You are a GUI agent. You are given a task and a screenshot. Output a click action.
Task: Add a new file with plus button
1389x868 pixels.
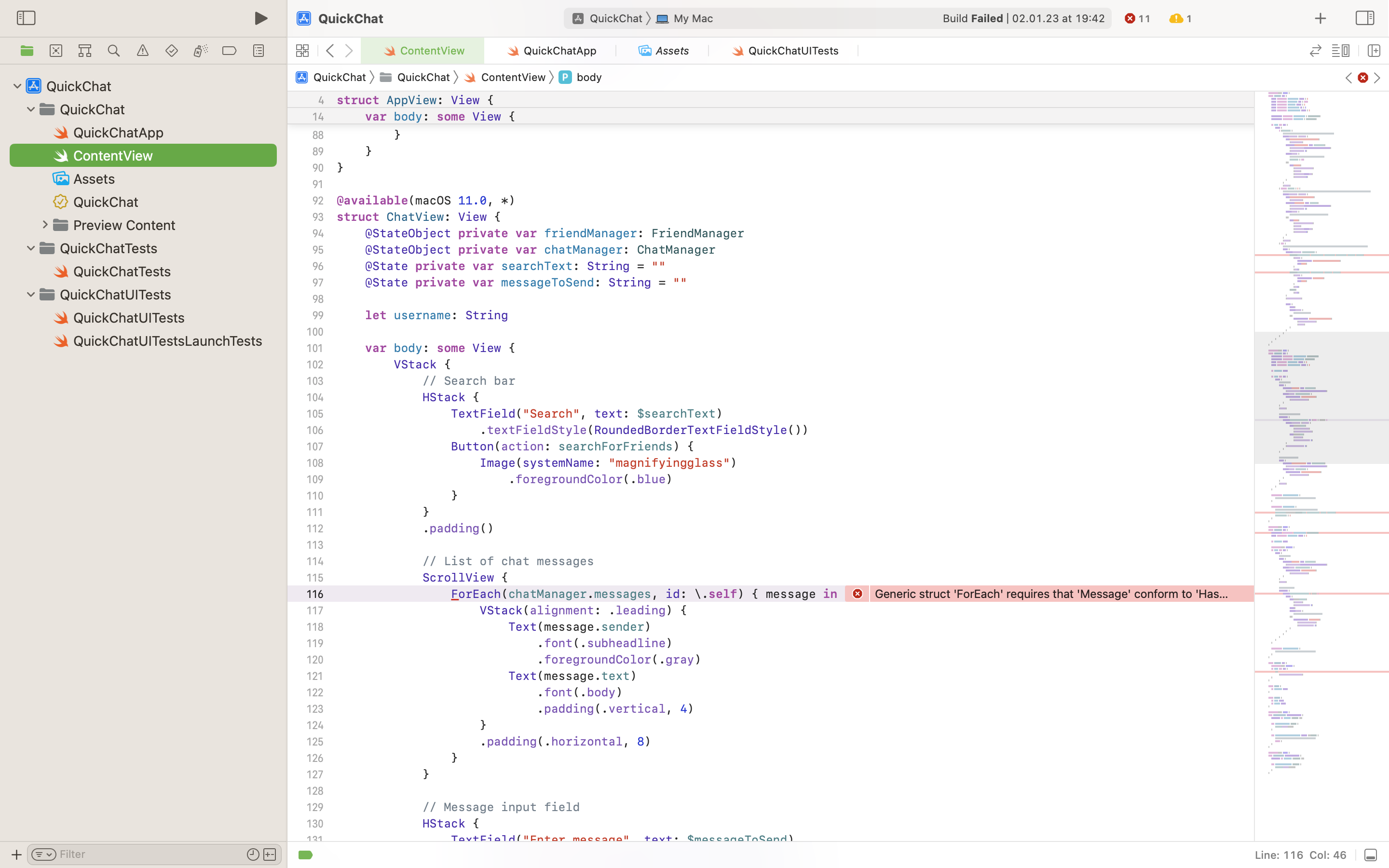point(16,854)
